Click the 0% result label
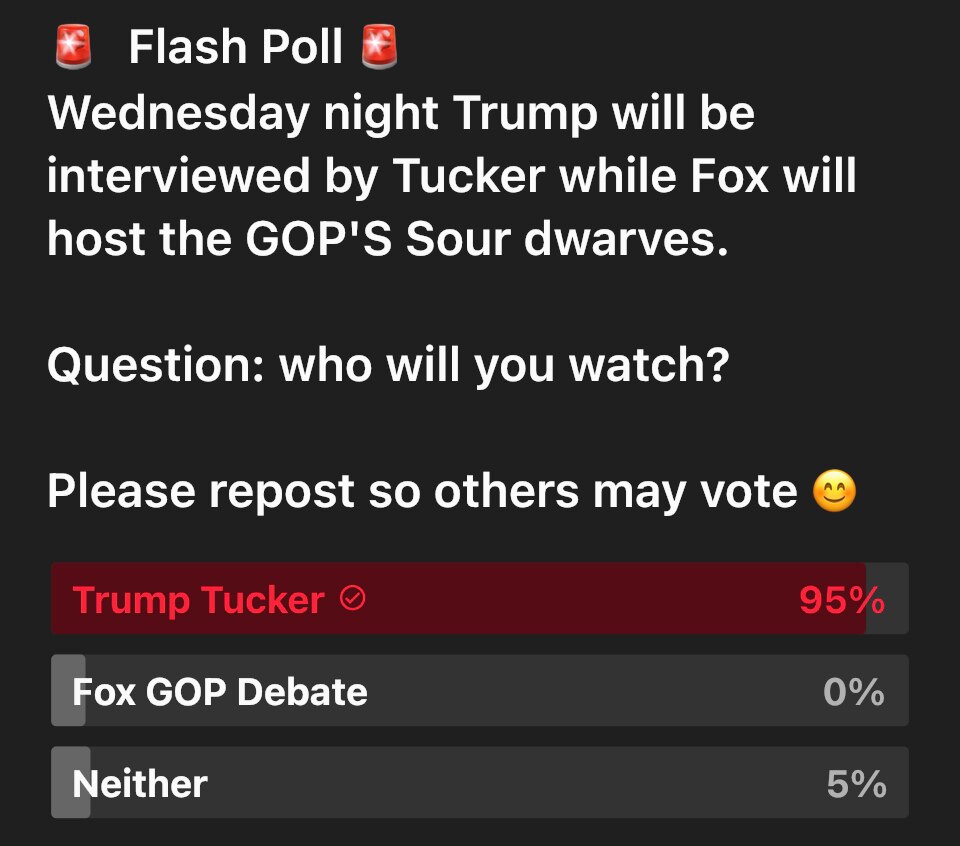Image resolution: width=960 pixels, height=846 pixels. (854, 691)
